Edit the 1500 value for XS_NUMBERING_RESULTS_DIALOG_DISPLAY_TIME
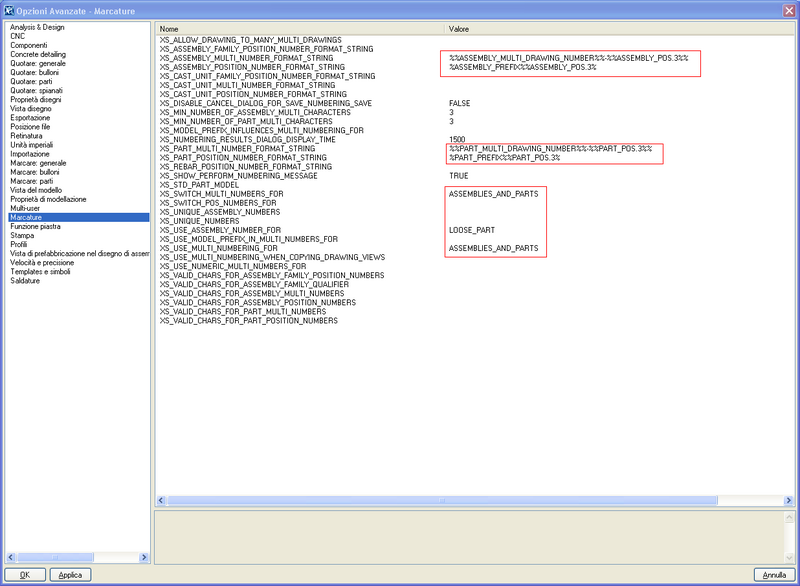Image resolution: width=800 pixels, height=586 pixels. point(455,139)
